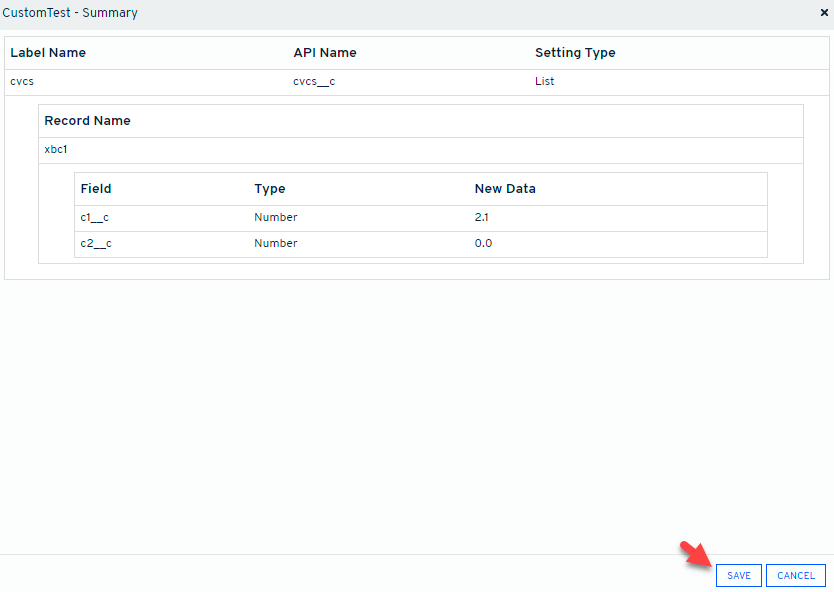Click the cvcs__c API name cell

coord(313,82)
